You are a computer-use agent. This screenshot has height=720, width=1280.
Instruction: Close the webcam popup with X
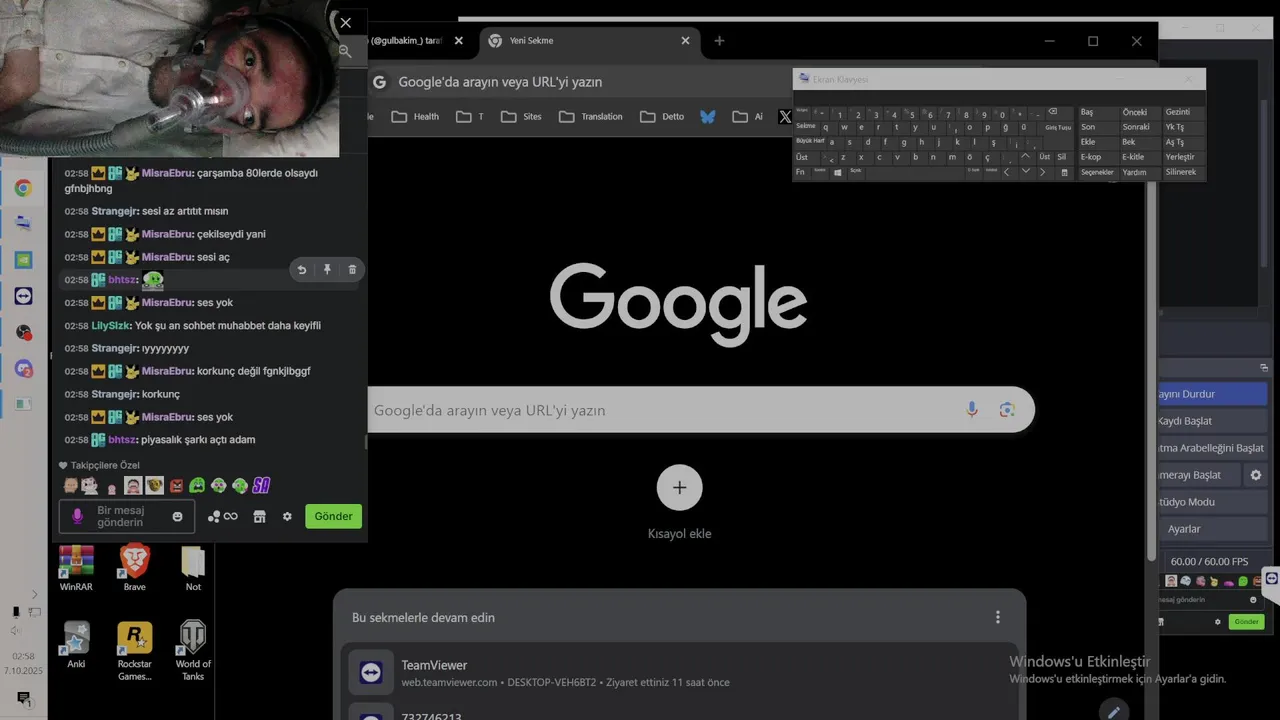[345, 23]
